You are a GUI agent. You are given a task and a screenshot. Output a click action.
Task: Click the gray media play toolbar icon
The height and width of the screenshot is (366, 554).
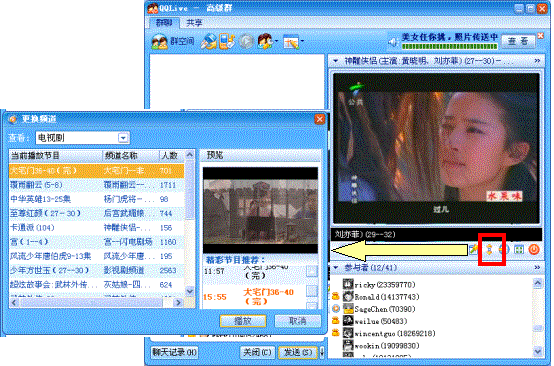pos(246,42)
